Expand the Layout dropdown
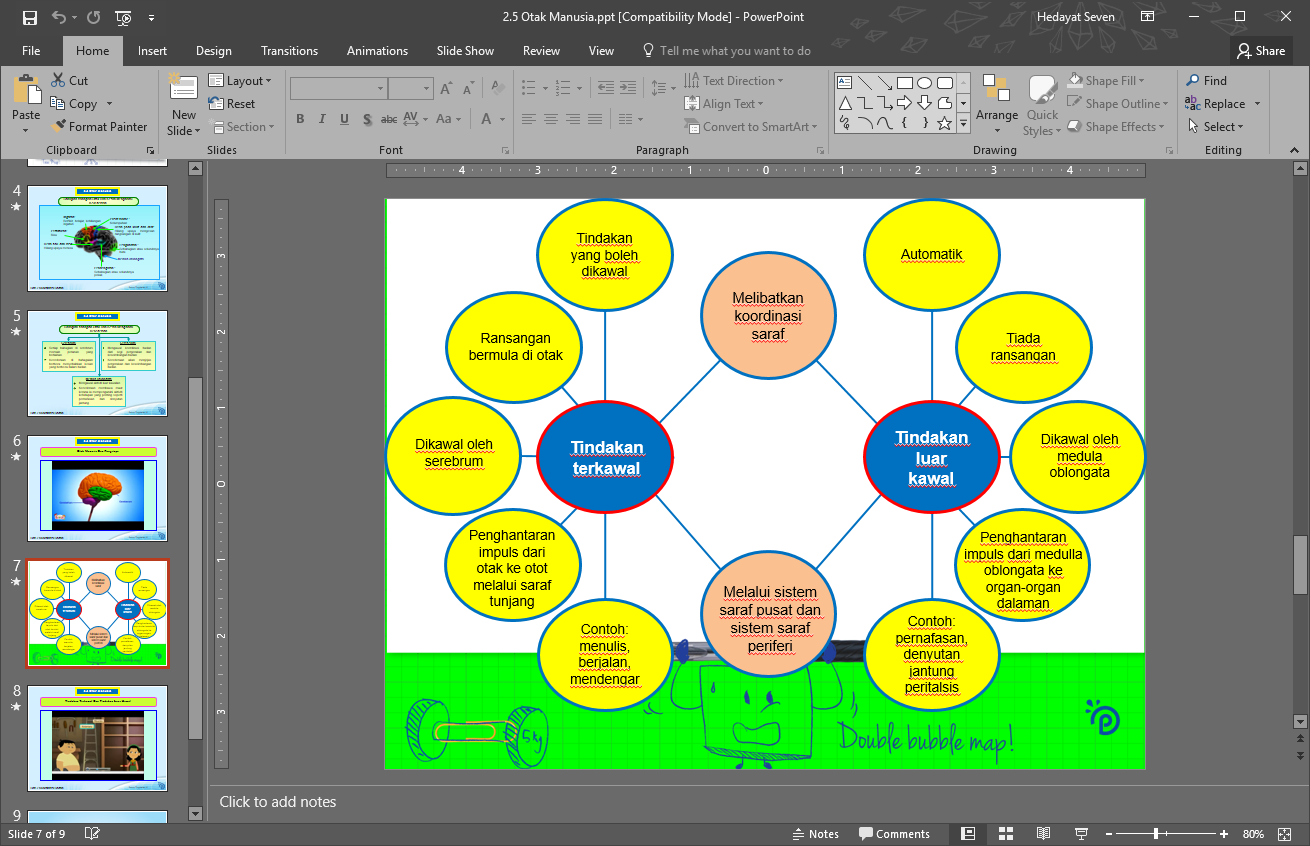This screenshot has width=1310, height=846. pos(240,81)
